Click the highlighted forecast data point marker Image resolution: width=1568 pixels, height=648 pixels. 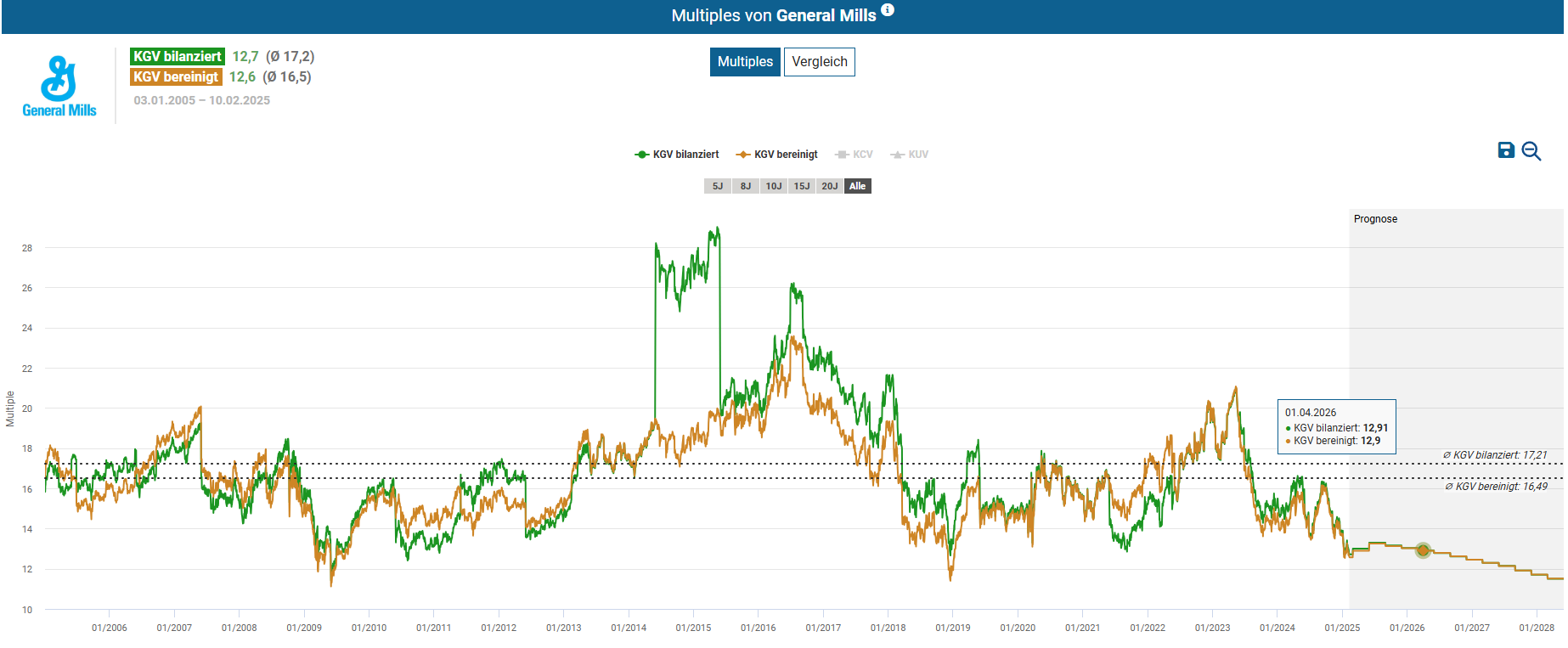(x=1423, y=550)
